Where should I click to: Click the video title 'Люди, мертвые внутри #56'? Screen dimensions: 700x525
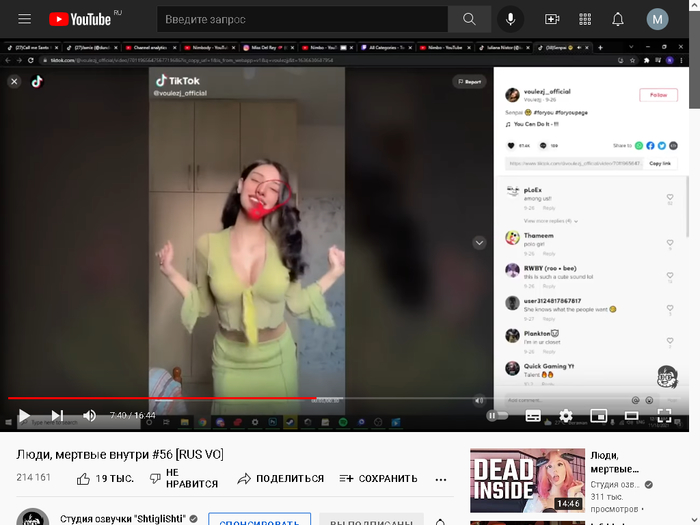120,454
